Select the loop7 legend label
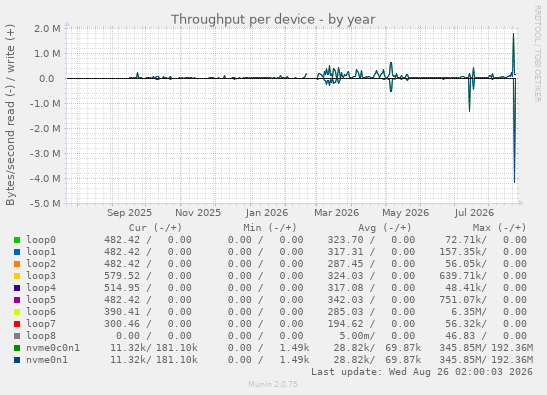The image size is (547, 395). 41,323
